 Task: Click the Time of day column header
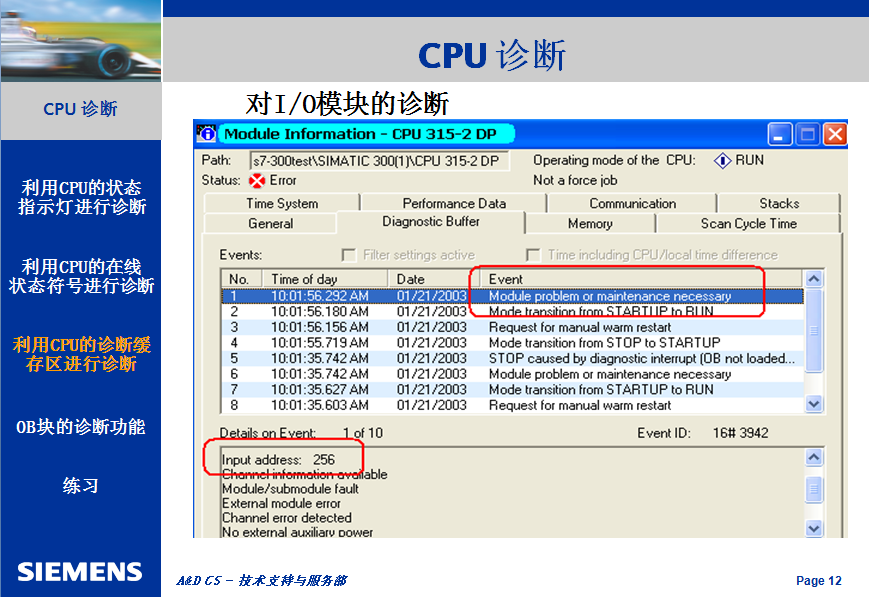[x=325, y=279]
